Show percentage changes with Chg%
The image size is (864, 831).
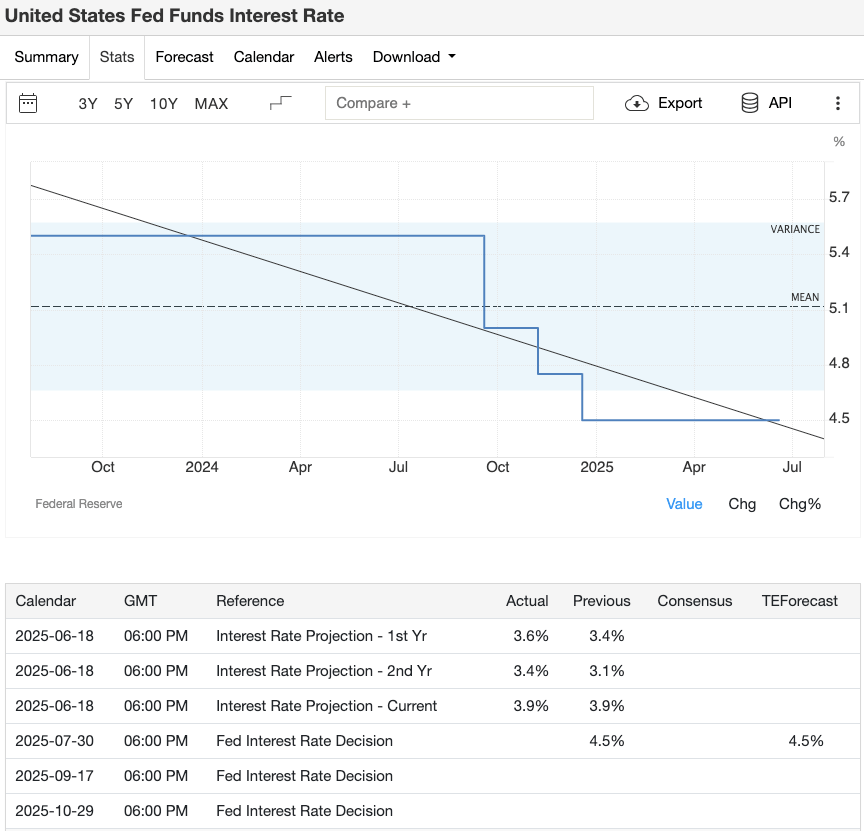tap(799, 504)
